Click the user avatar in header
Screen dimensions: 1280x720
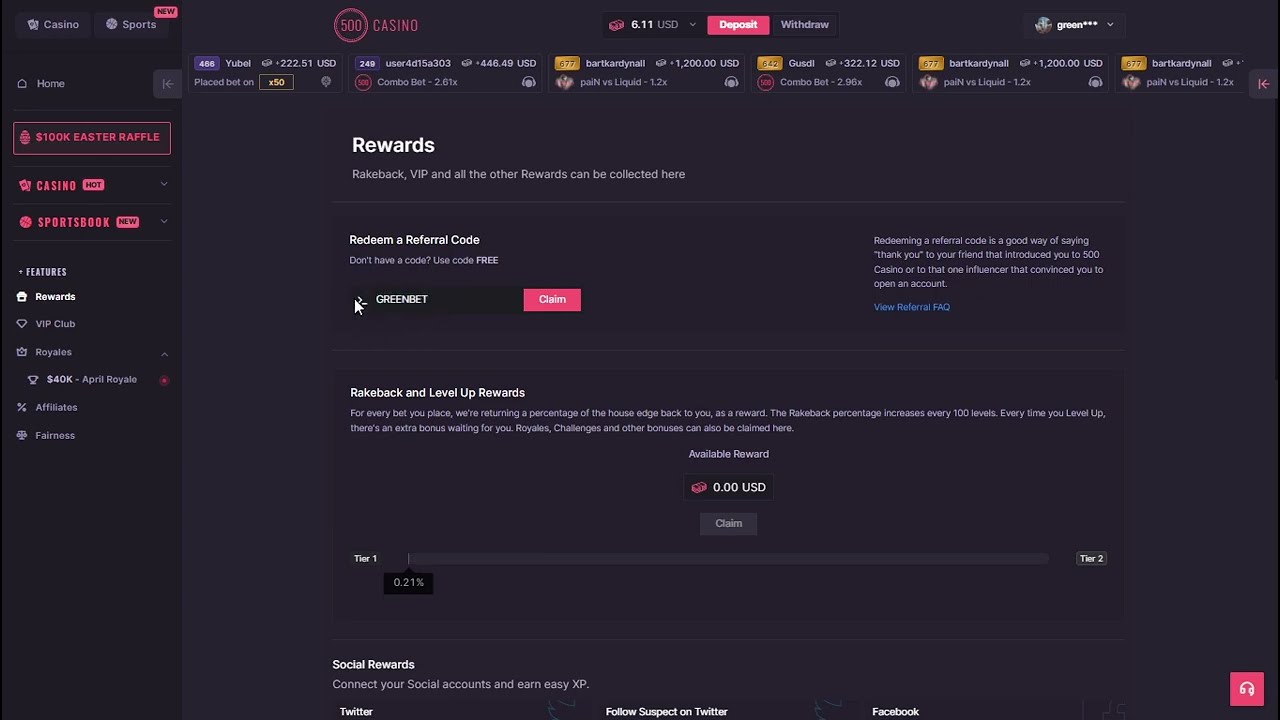(1043, 25)
